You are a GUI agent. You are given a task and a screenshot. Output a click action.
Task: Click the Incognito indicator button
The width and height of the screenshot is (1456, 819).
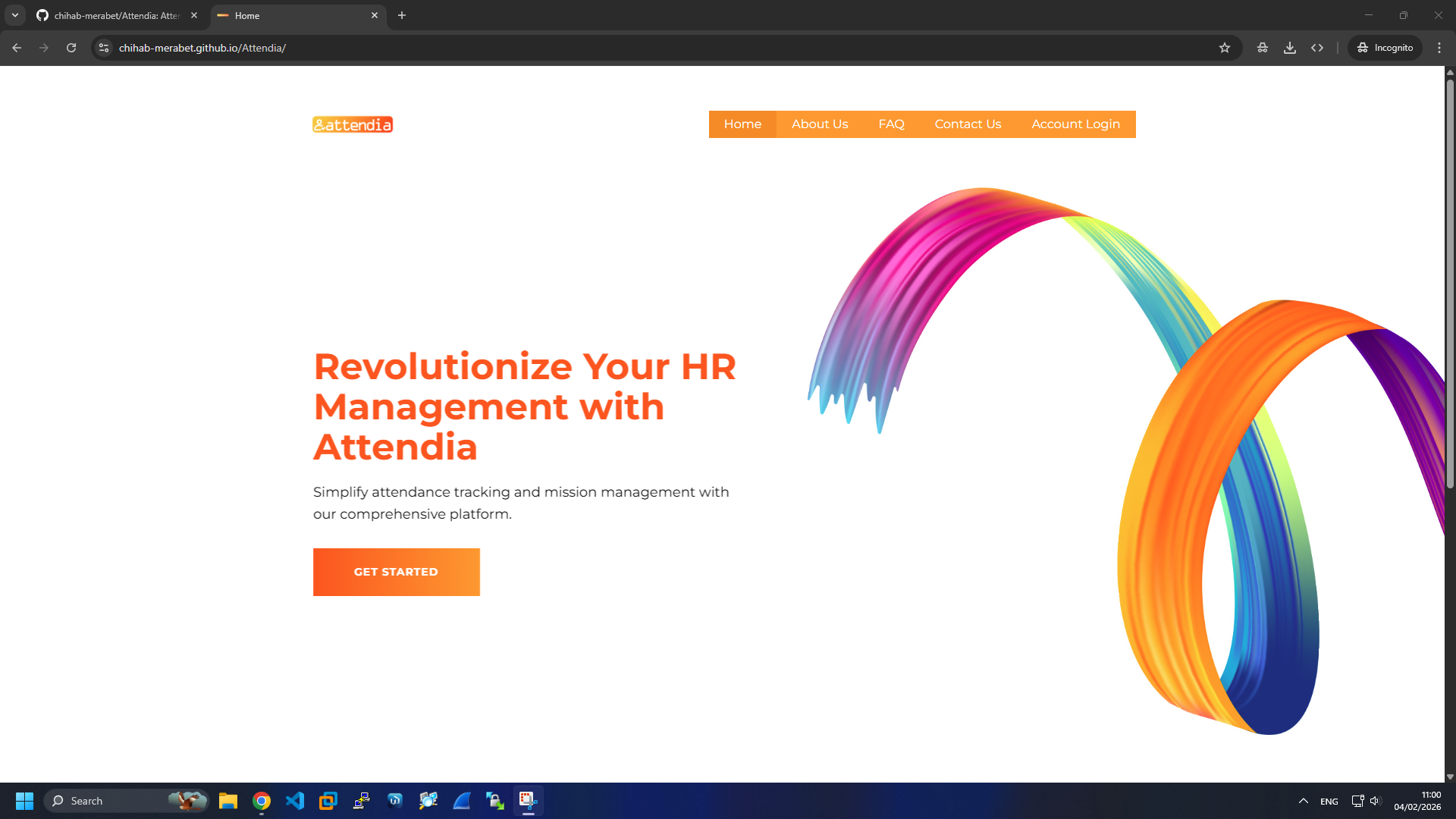(x=1385, y=48)
